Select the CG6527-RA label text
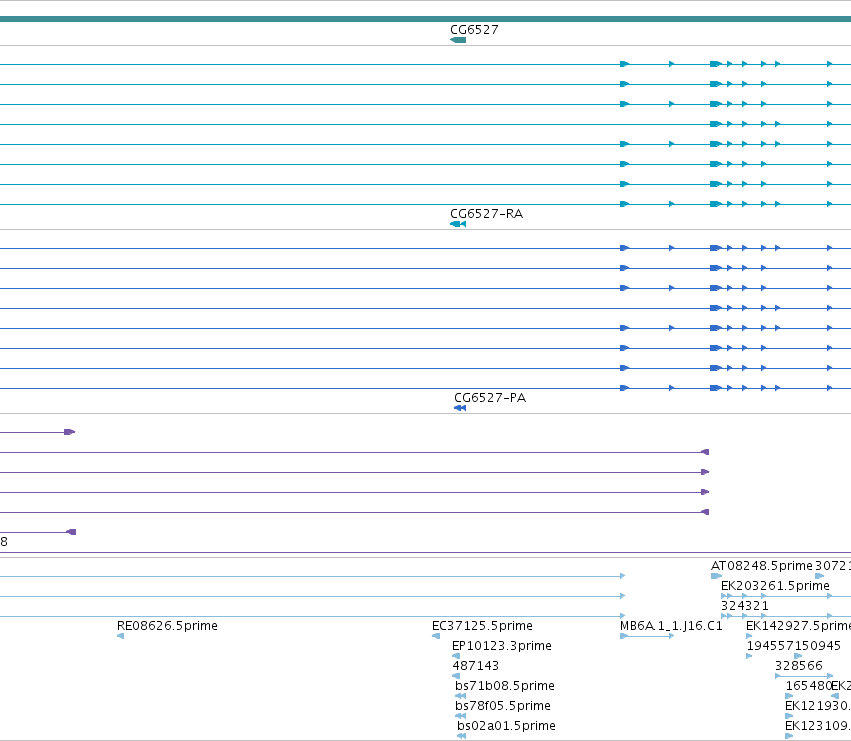851x741 pixels. coord(487,213)
